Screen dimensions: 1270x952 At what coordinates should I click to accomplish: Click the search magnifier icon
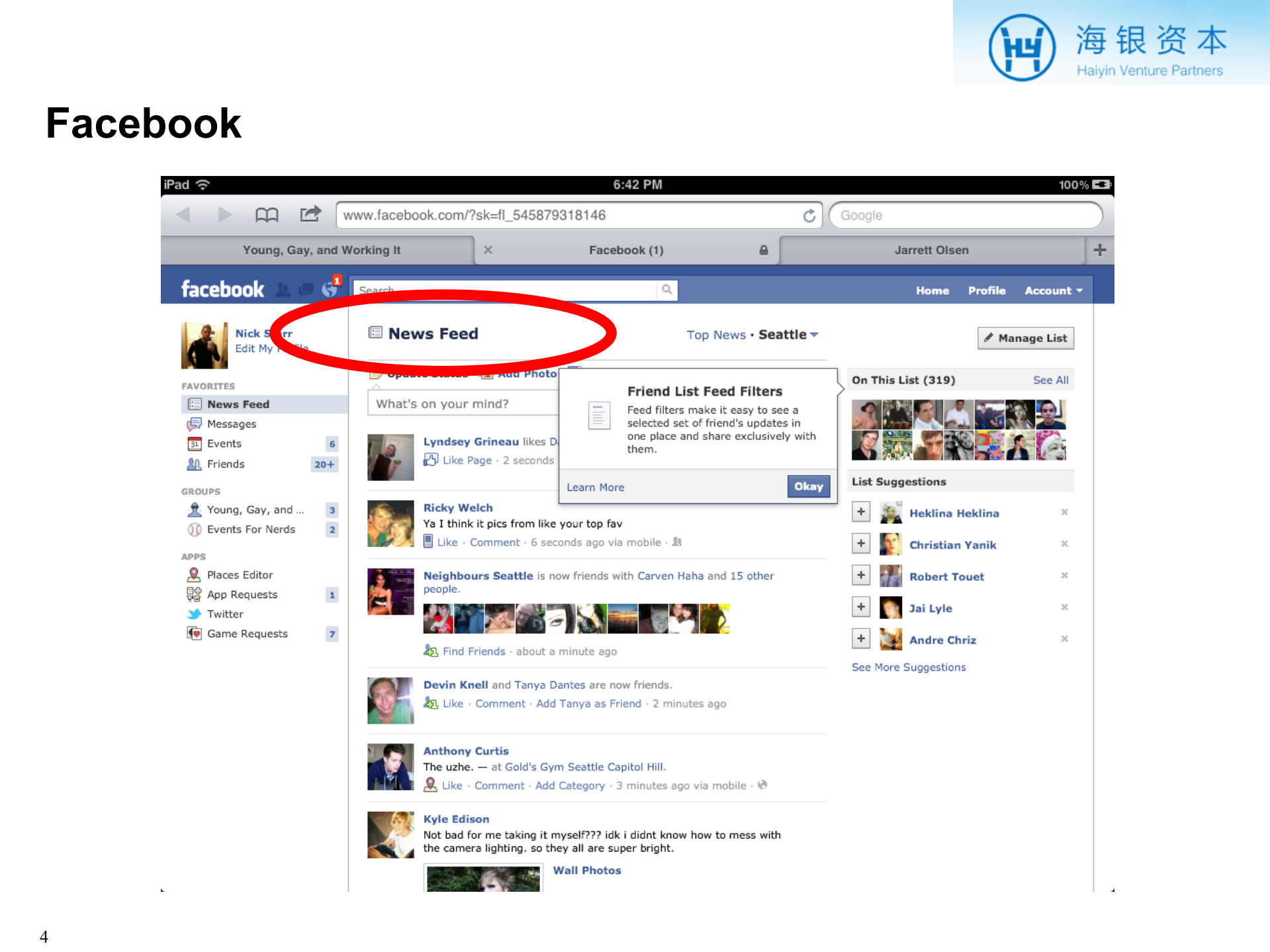[666, 290]
